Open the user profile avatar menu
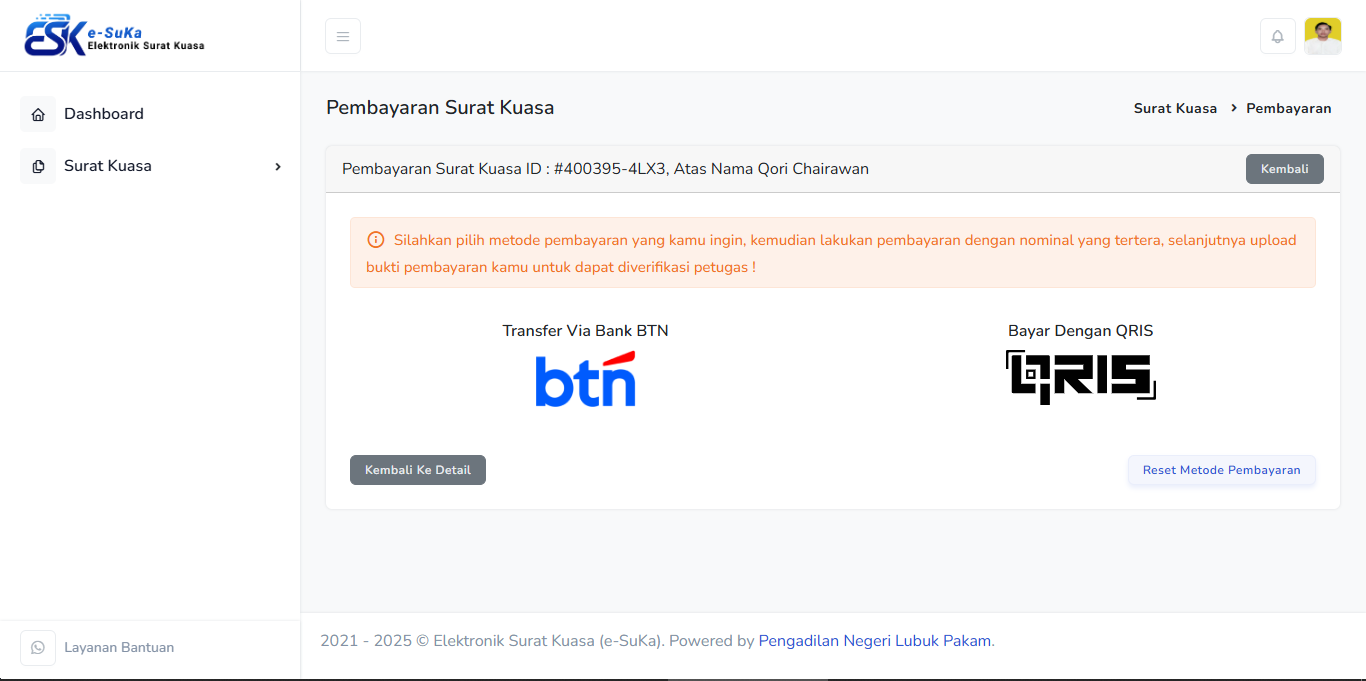This screenshot has height=681, width=1366. click(1322, 36)
